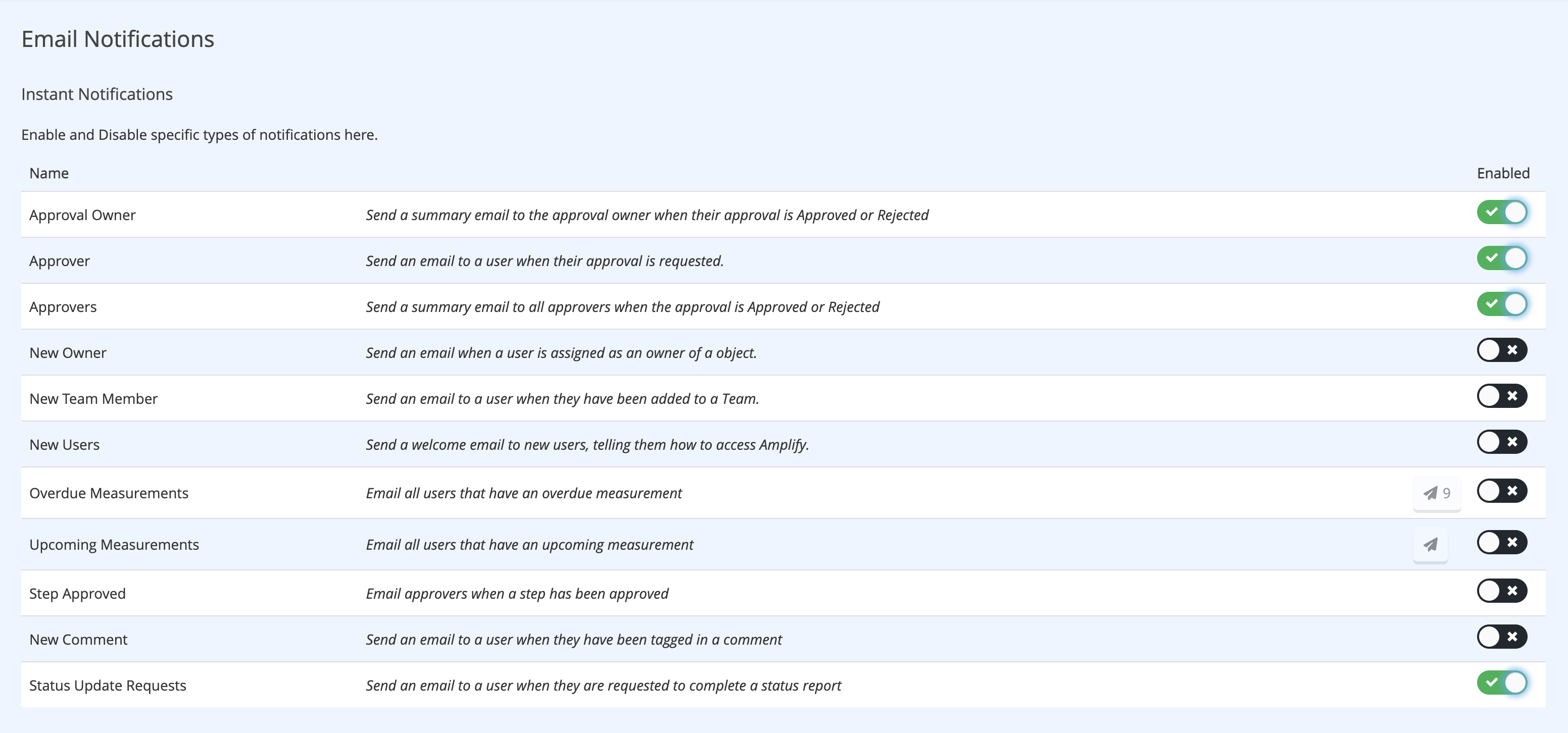Screen dimensions: 1568x733
Task: Enable the New Users welcome email
Action: click(x=1502, y=442)
